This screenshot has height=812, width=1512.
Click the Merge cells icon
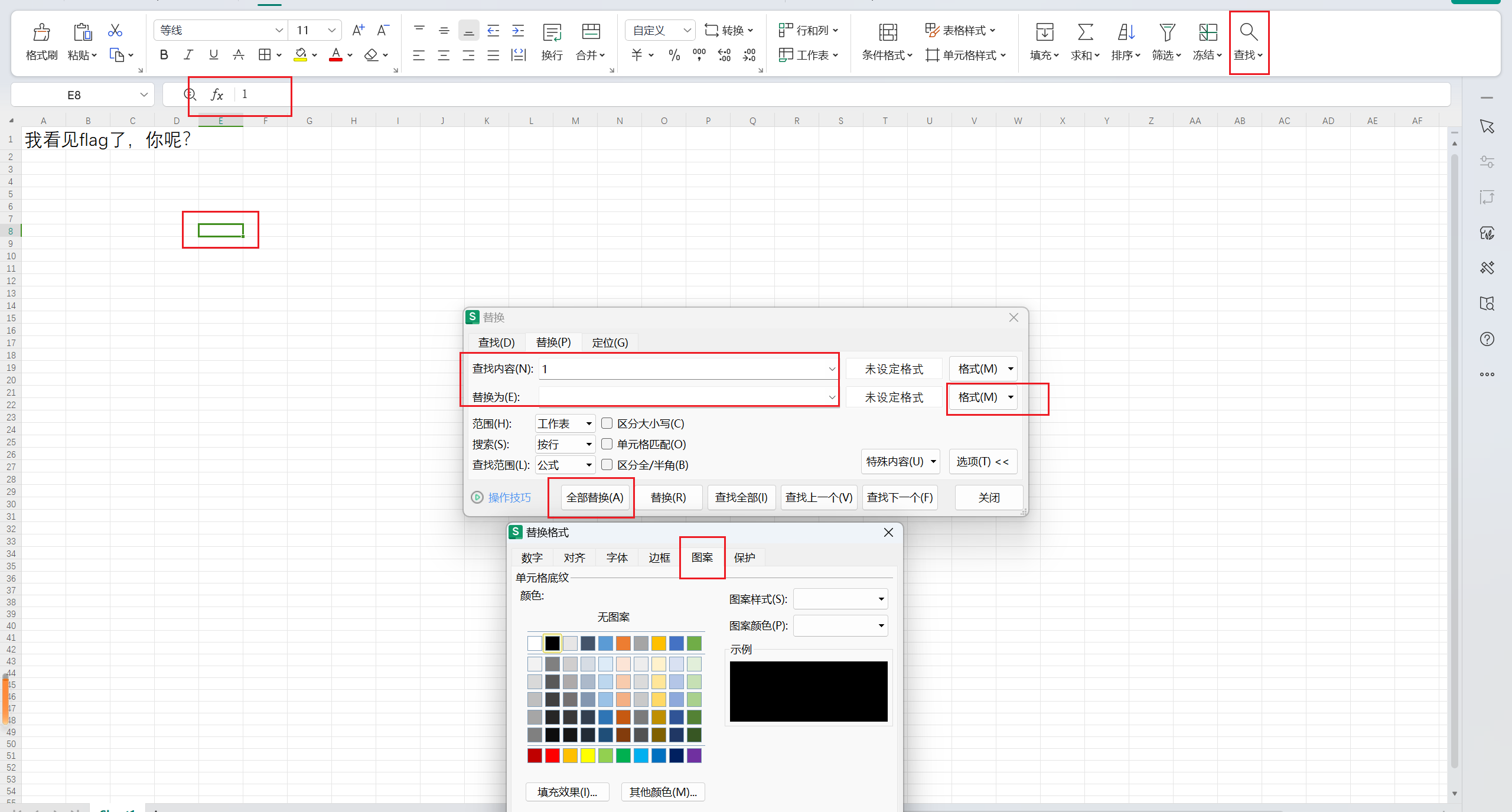(591, 31)
